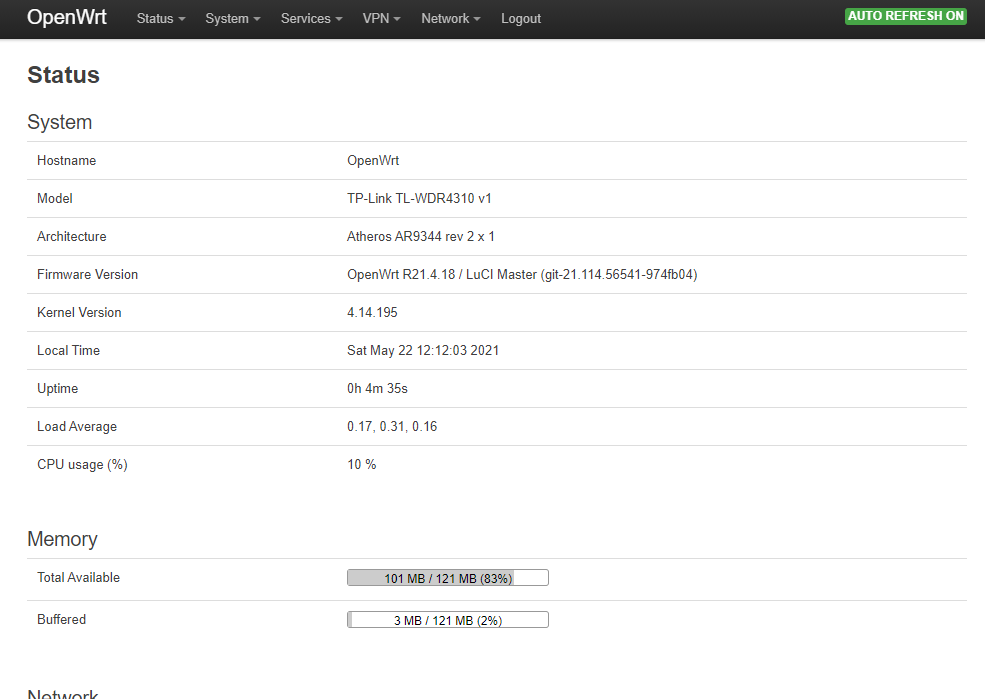Click the Status page heading
The image size is (985, 699).
(63, 75)
